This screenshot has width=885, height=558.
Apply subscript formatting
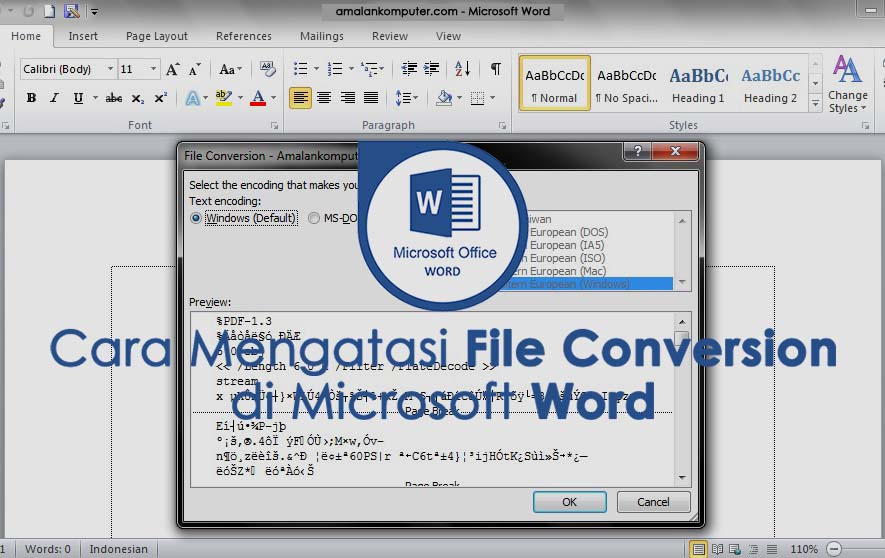138,98
